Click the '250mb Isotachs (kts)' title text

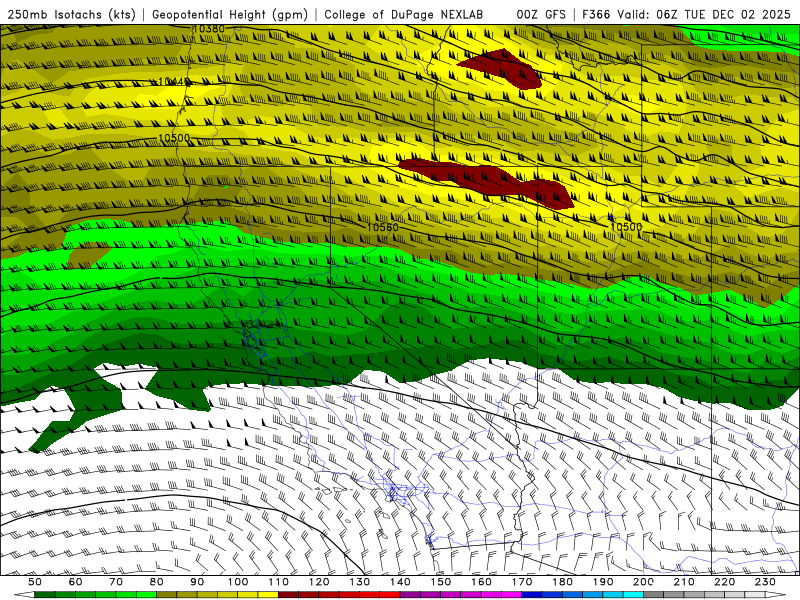point(71,14)
